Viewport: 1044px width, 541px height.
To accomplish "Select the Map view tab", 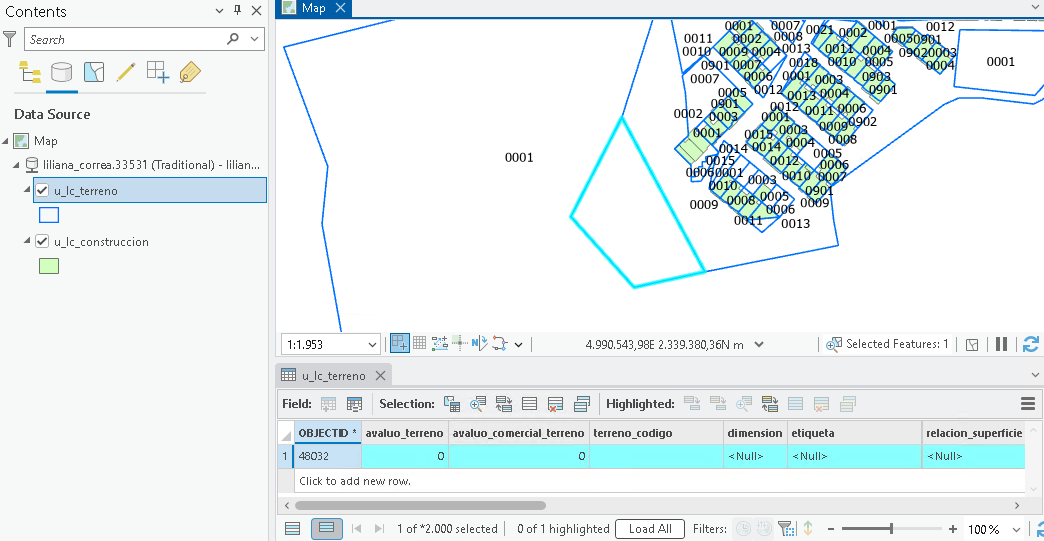I will coord(314,8).
